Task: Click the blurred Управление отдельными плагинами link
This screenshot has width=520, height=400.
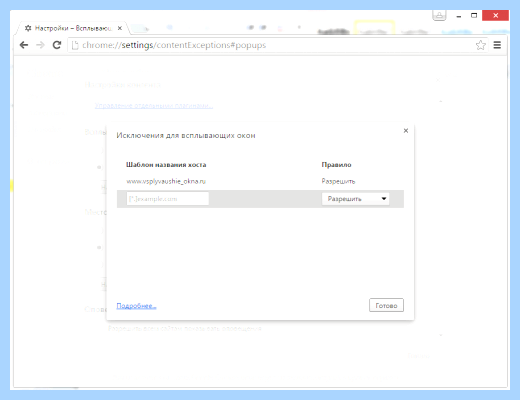Action: (x=154, y=106)
